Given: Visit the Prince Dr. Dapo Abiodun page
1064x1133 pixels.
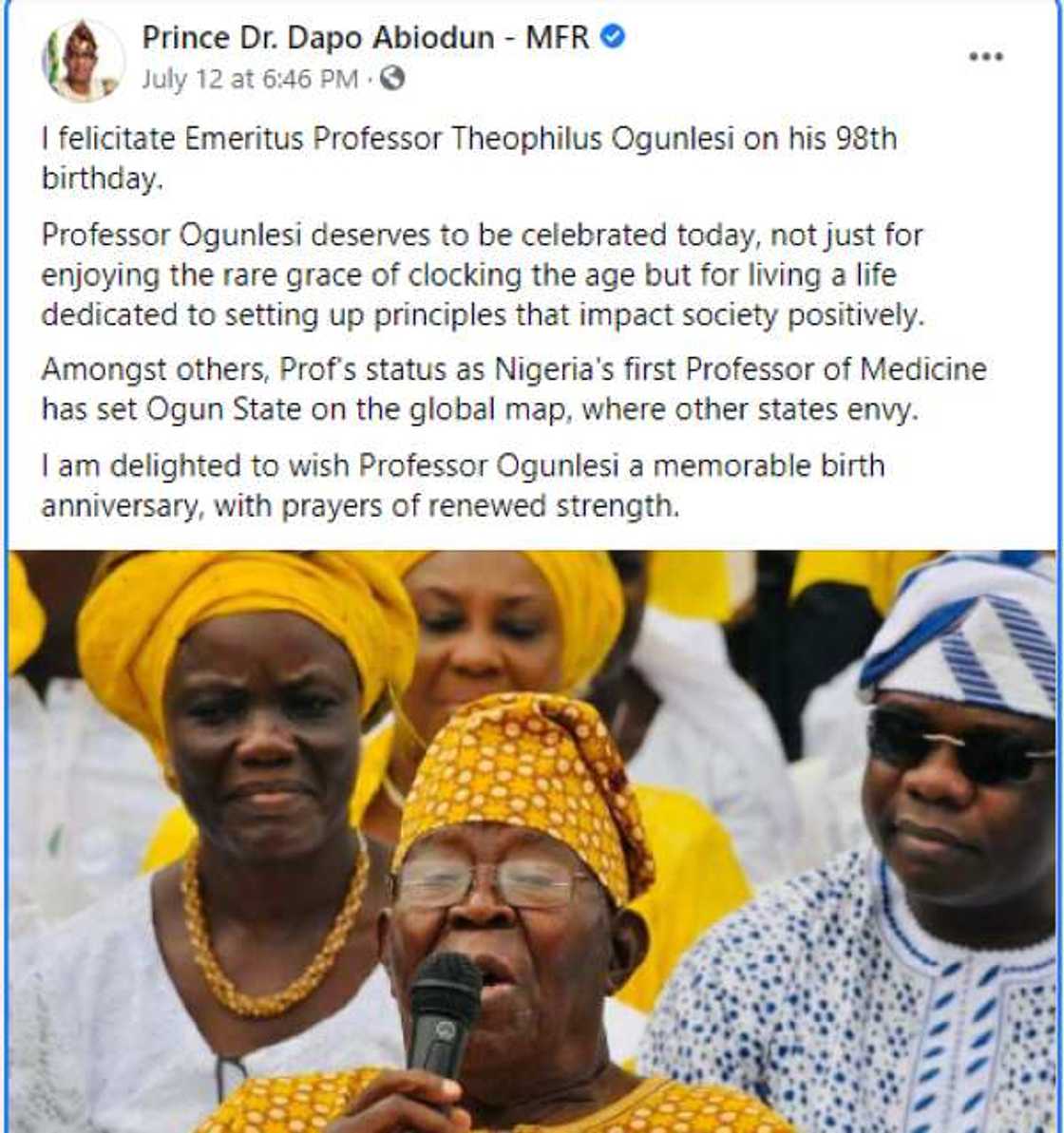Looking at the screenshot, I should pyautogui.click(x=361, y=38).
